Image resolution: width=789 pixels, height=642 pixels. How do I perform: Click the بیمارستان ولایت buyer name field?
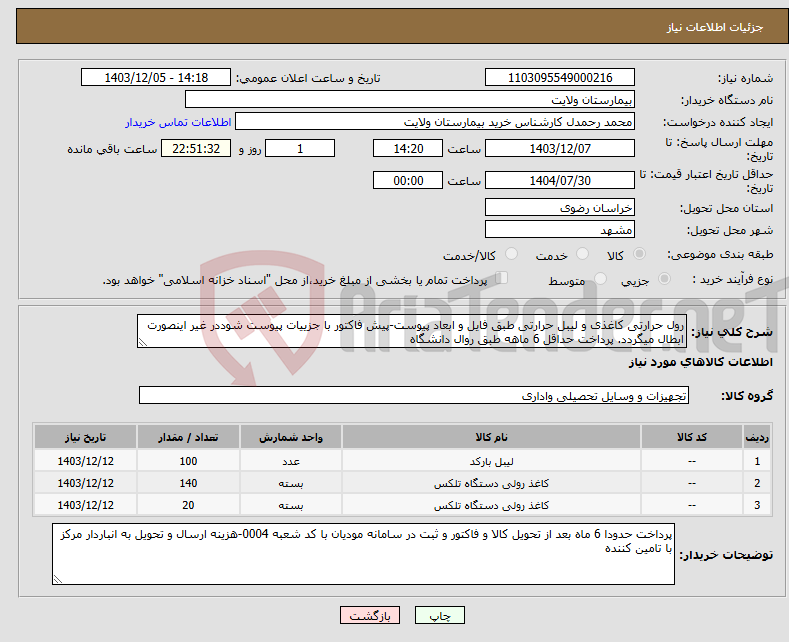(410, 100)
